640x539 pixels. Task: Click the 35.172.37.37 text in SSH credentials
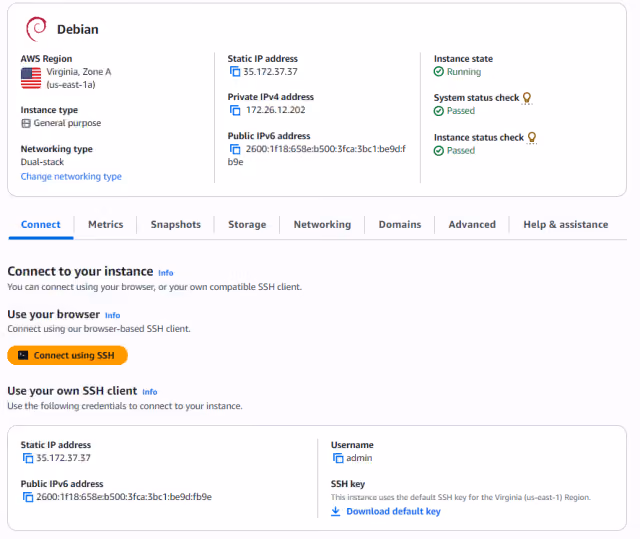[63, 458]
